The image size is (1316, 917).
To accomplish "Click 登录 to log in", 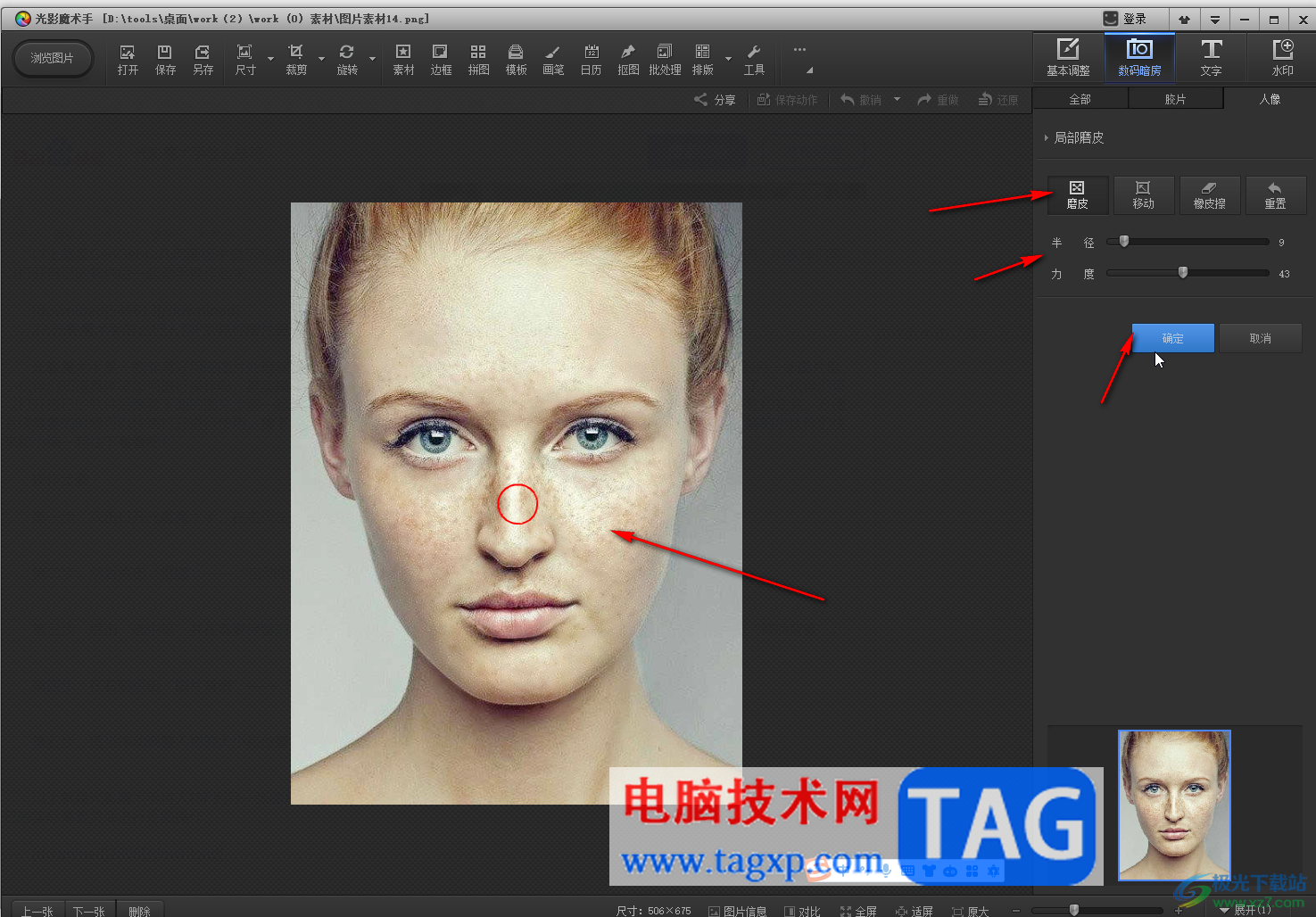I will coord(1126,19).
